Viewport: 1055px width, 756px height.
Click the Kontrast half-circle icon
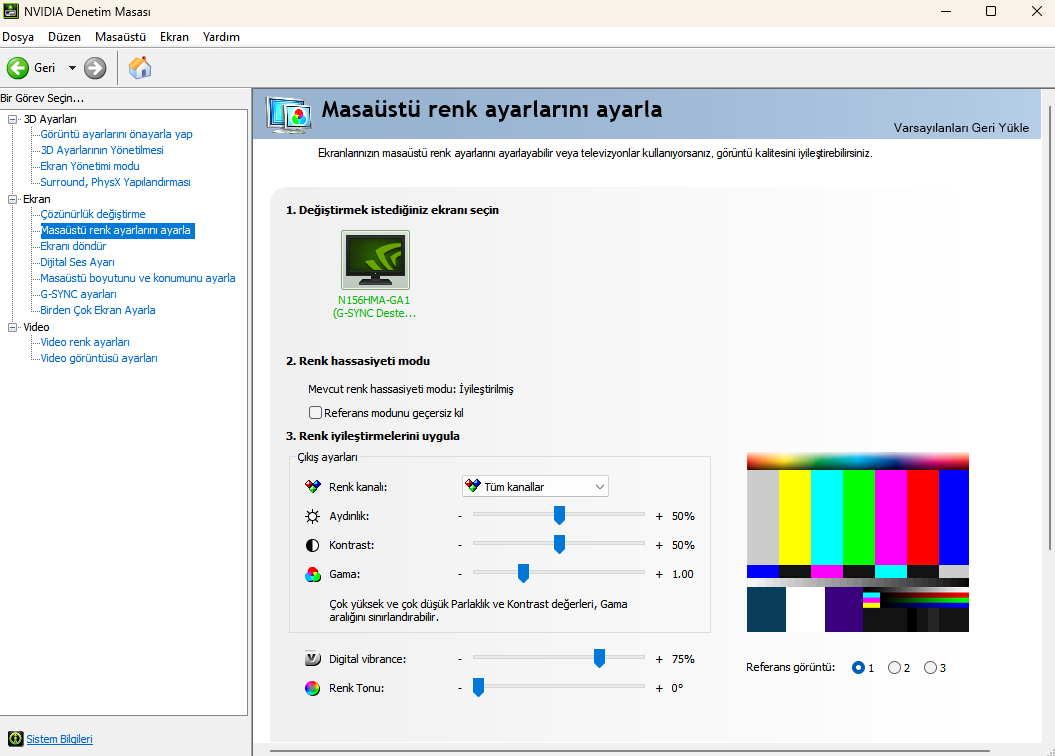tap(312, 545)
